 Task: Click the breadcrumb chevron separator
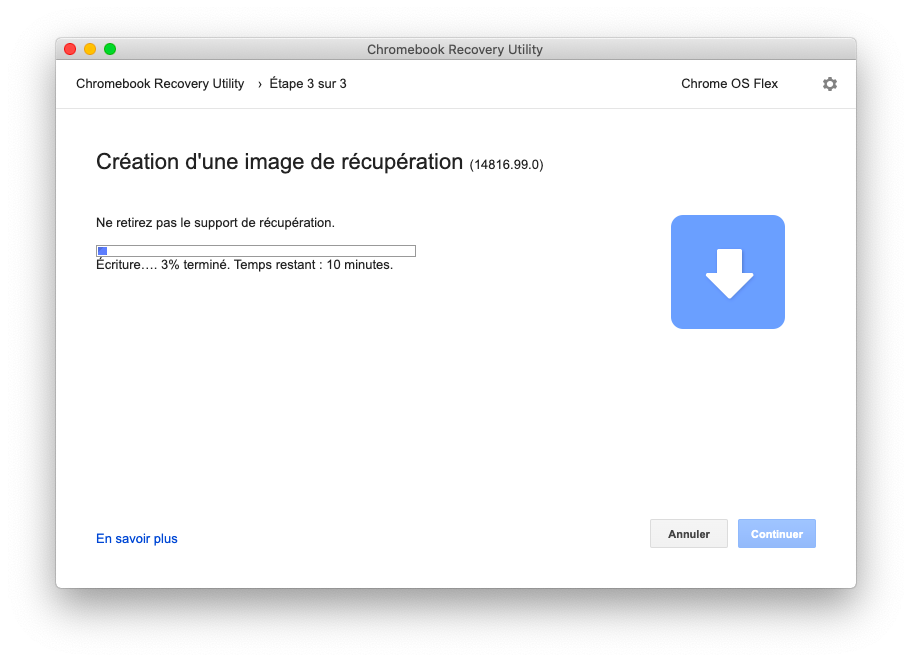[259, 84]
